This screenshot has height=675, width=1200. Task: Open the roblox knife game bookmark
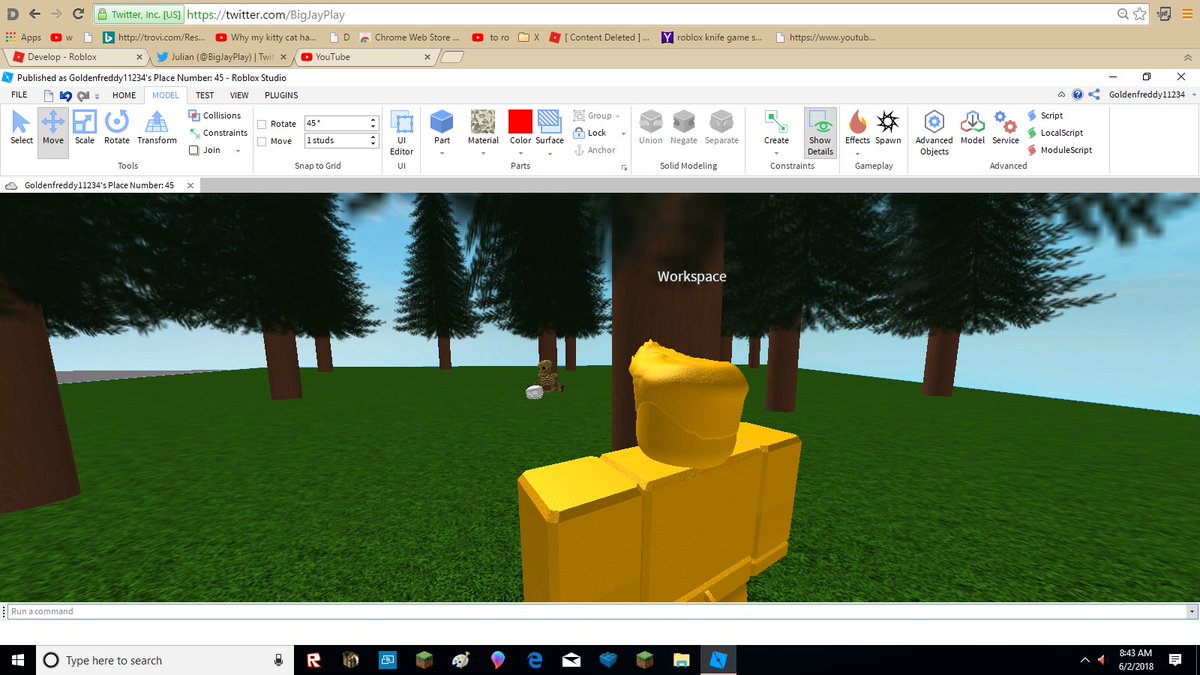point(712,37)
